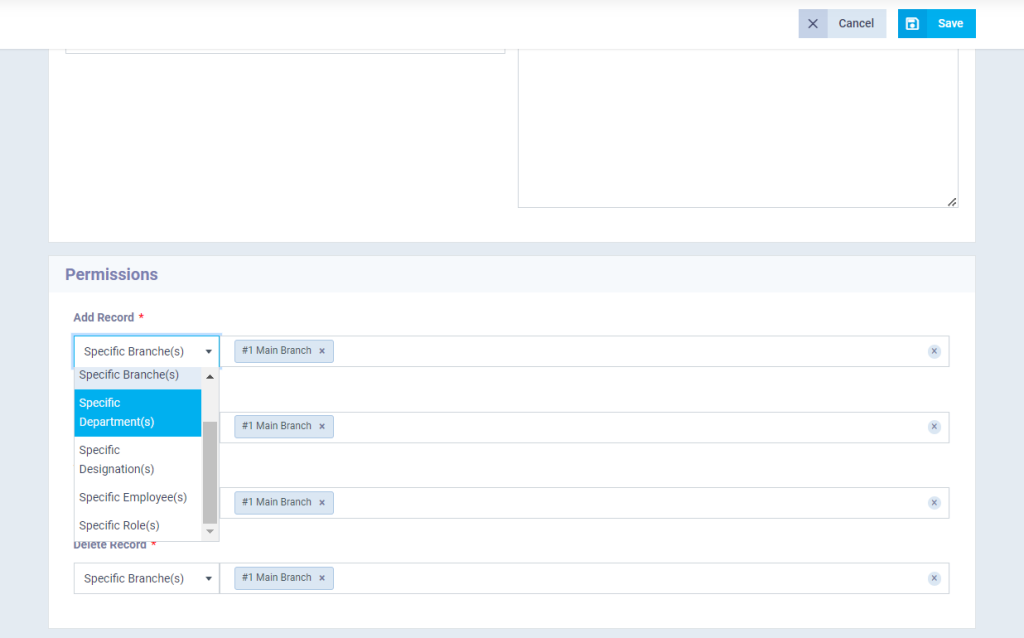Click the text area resize handle
This screenshot has width=1024, height=638.
[x=952, y=202]
